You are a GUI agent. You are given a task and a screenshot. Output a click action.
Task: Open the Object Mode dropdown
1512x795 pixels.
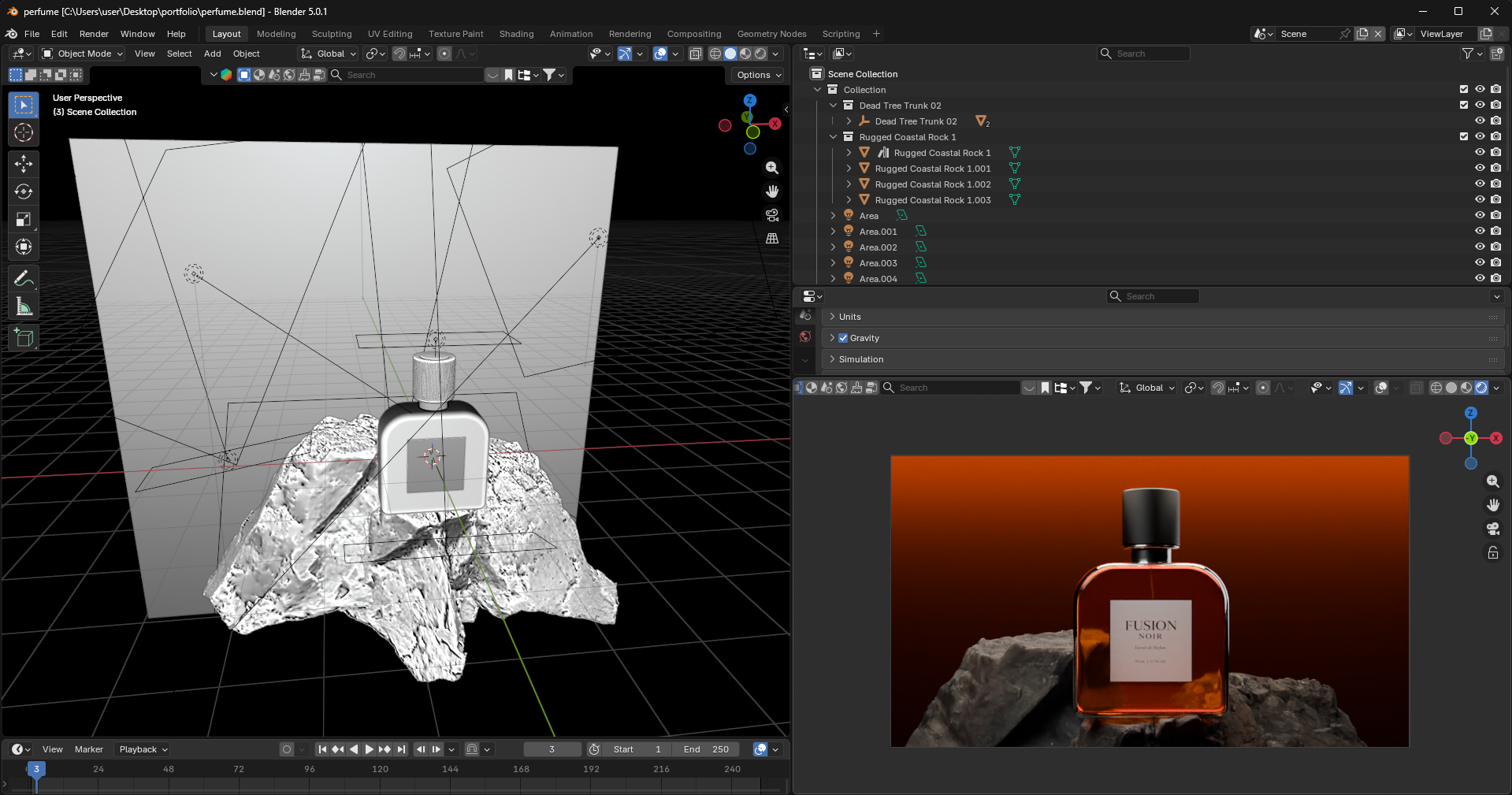[x=83, y=54]
